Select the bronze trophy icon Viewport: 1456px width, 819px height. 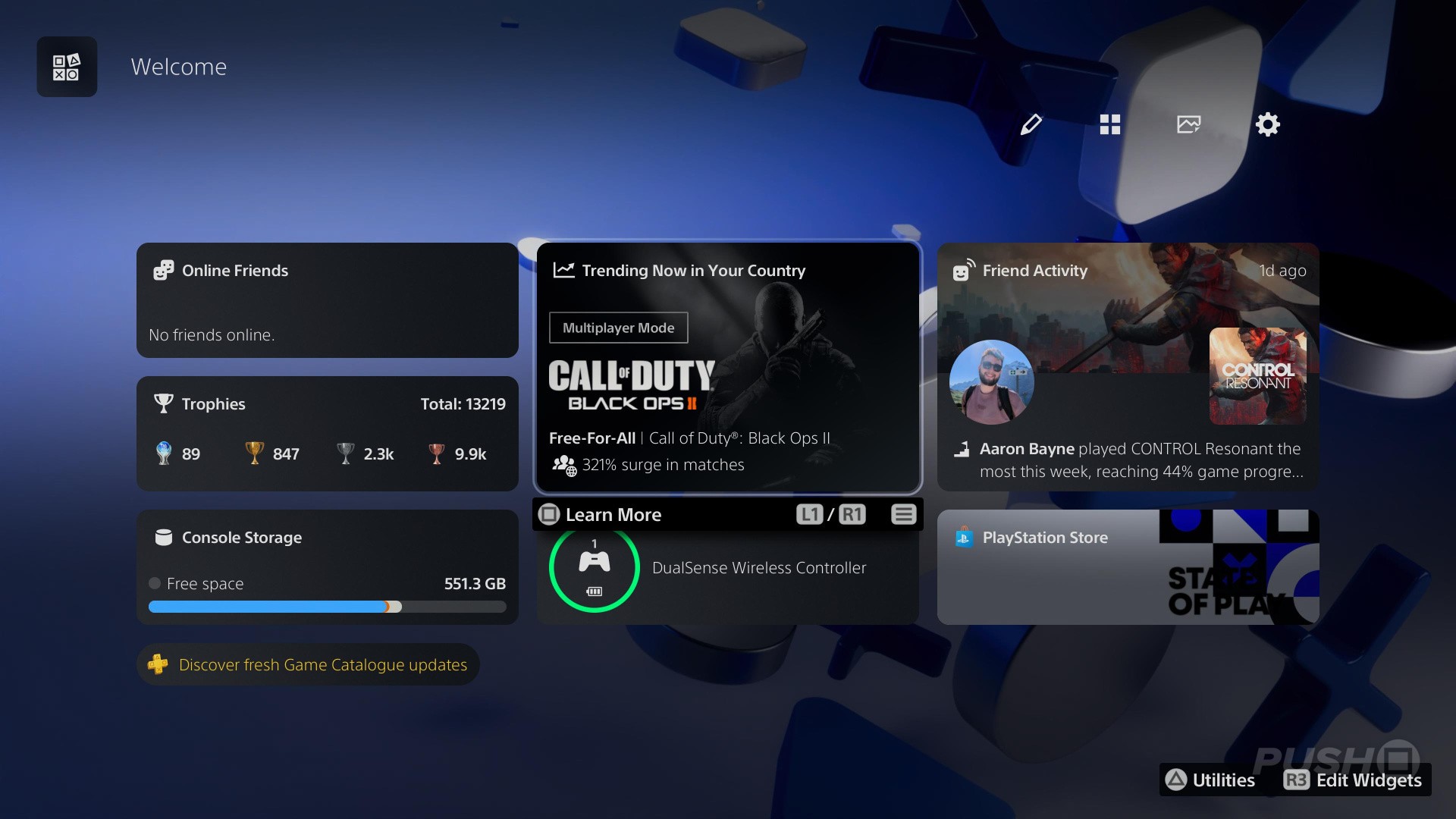point(436,453)
